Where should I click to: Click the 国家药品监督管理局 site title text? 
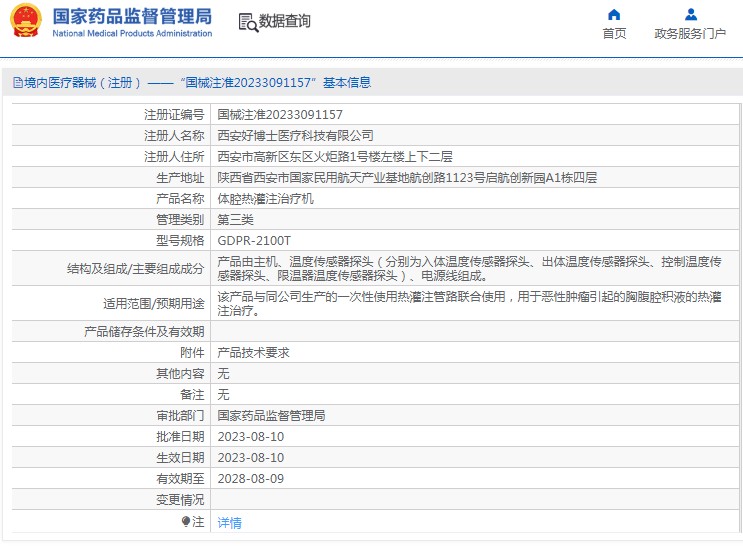[x=131, y=16]
